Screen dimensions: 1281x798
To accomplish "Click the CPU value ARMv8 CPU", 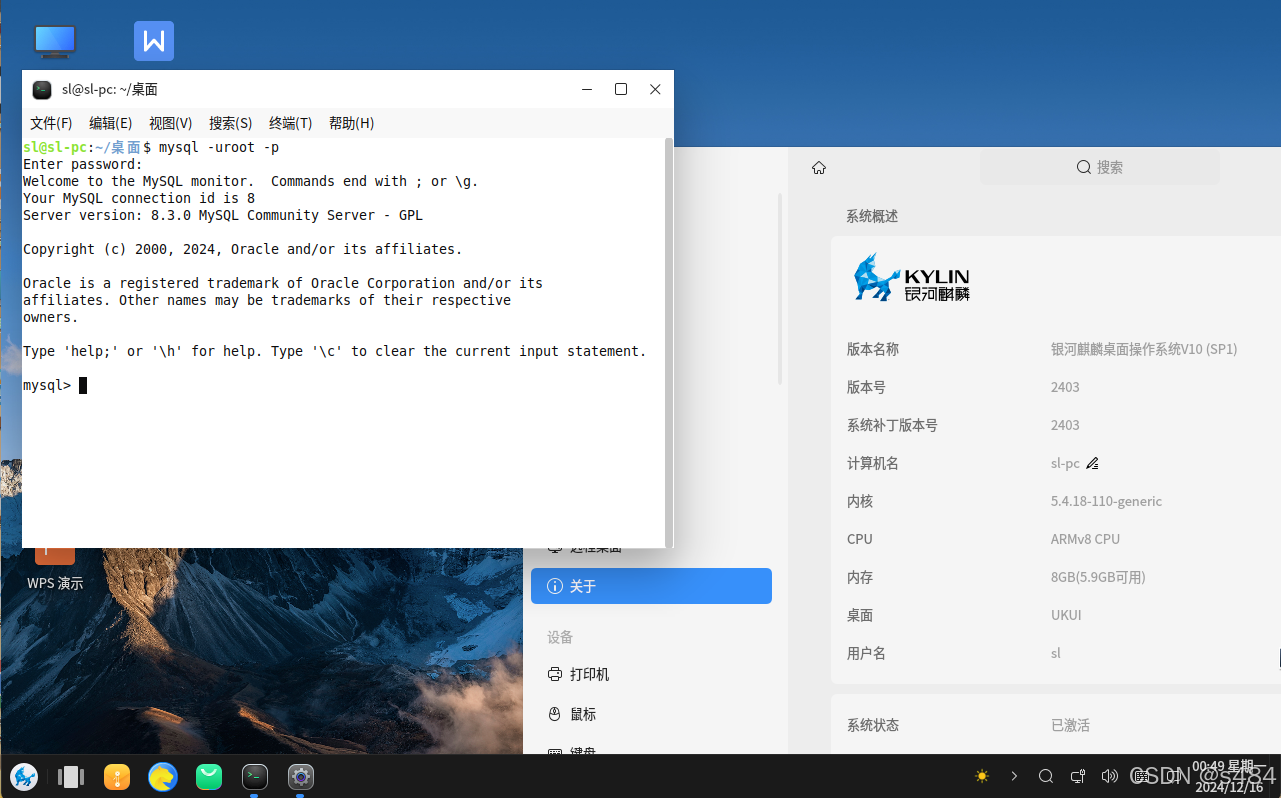I will (x=1085, y=539).
